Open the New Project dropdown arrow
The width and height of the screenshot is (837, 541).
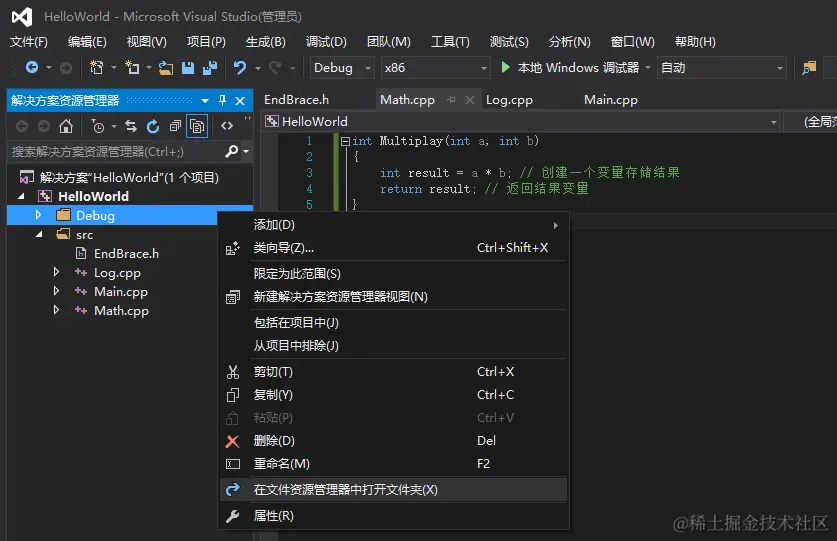pos(114,68)
